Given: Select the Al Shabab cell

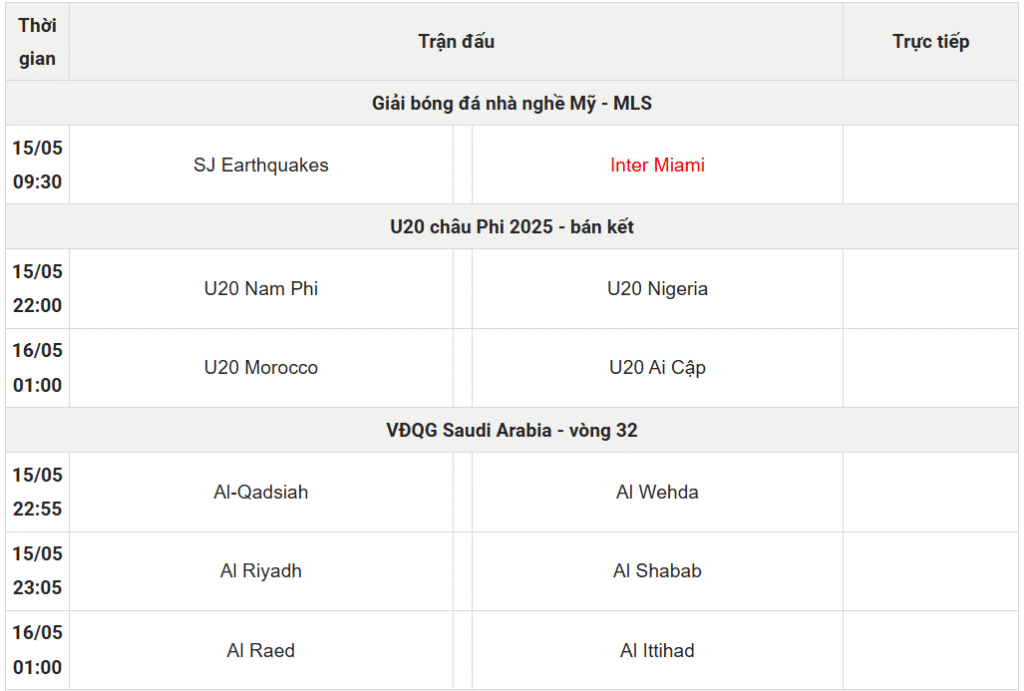Looking at the screenshot, I should coord(657,571).
